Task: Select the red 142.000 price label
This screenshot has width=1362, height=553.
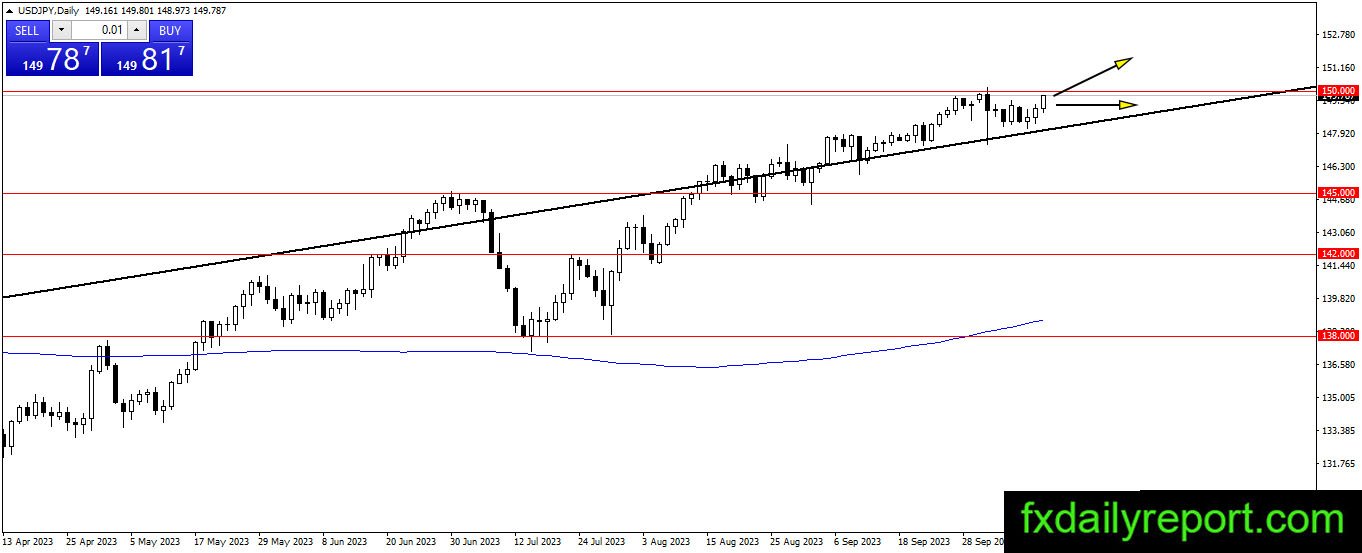Action: pyautogui.click(x=1338, y=254)
